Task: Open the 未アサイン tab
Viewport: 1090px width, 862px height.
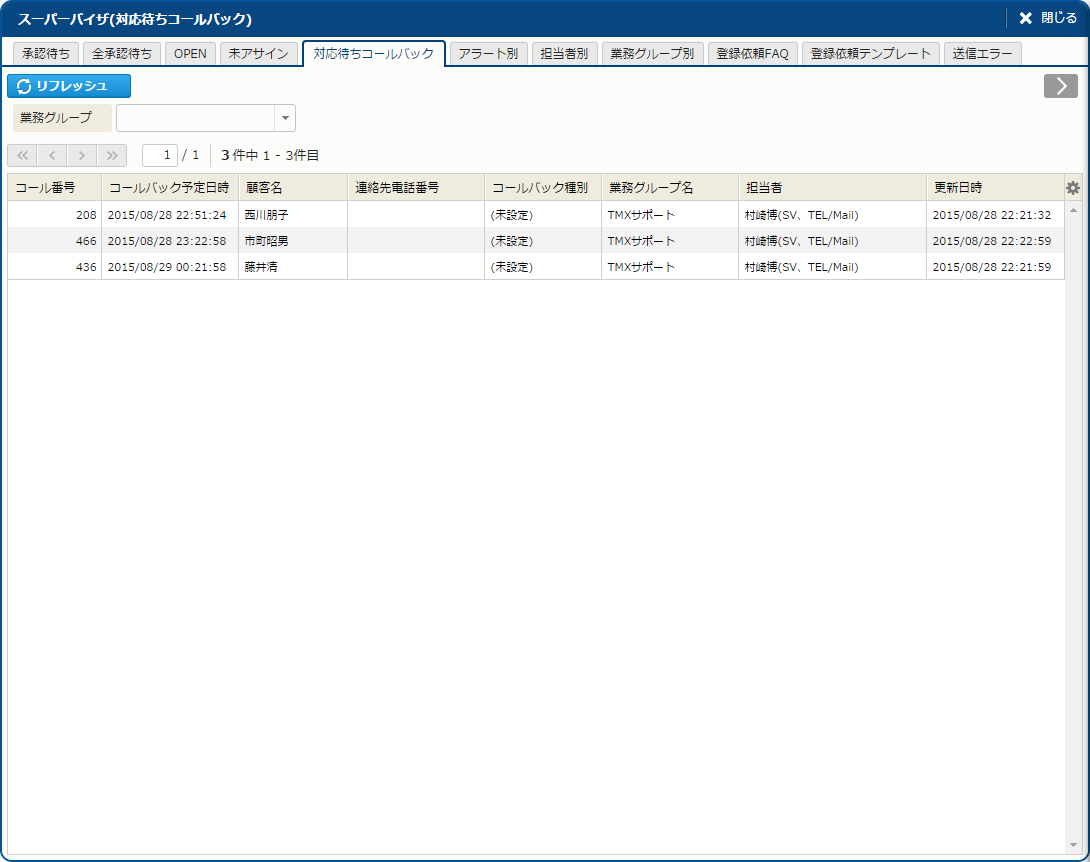Action: click(x=258, y=54)
